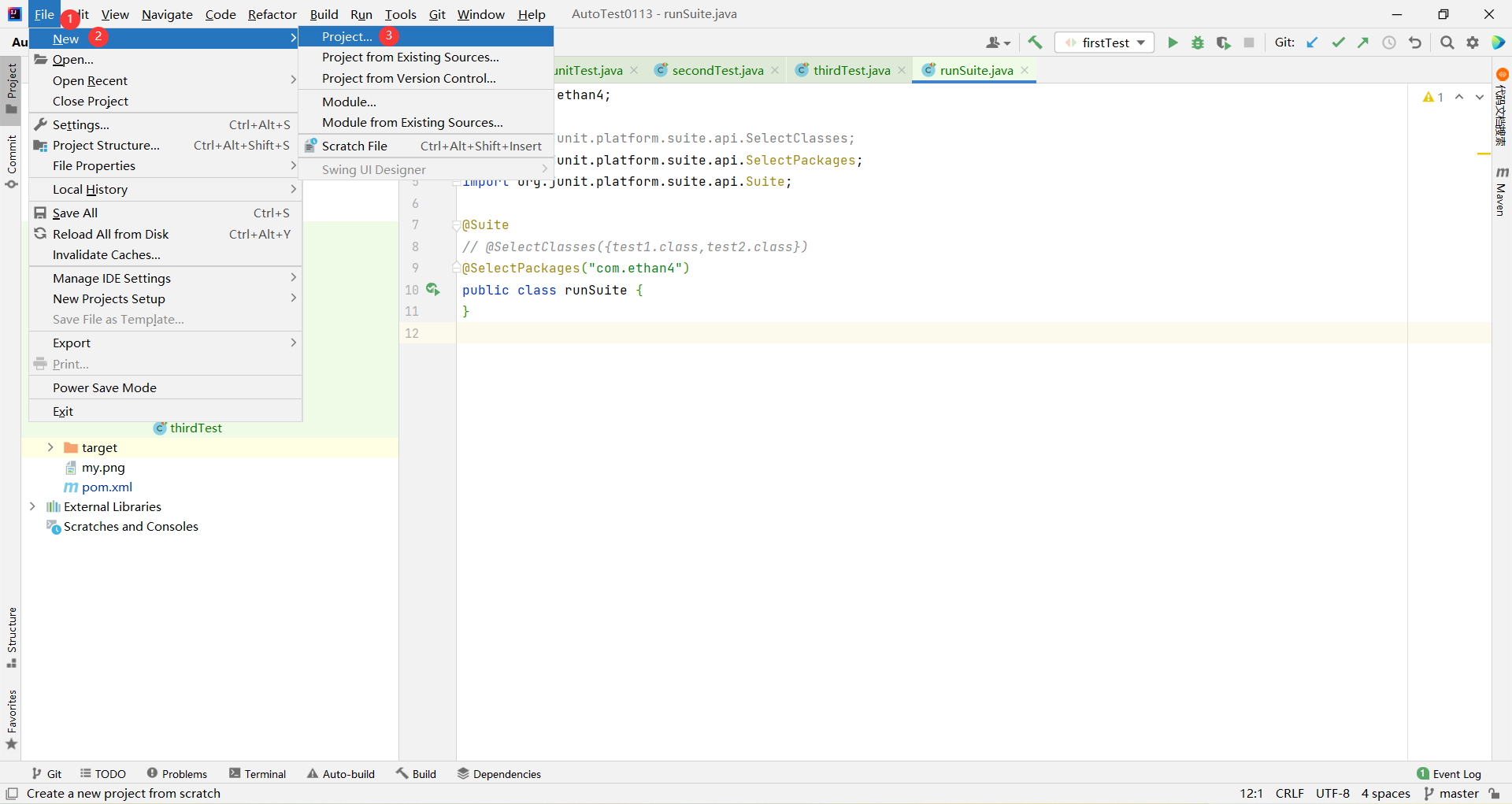Choose Module... menu entry
Screen dimensions: 1512x804
426,102
